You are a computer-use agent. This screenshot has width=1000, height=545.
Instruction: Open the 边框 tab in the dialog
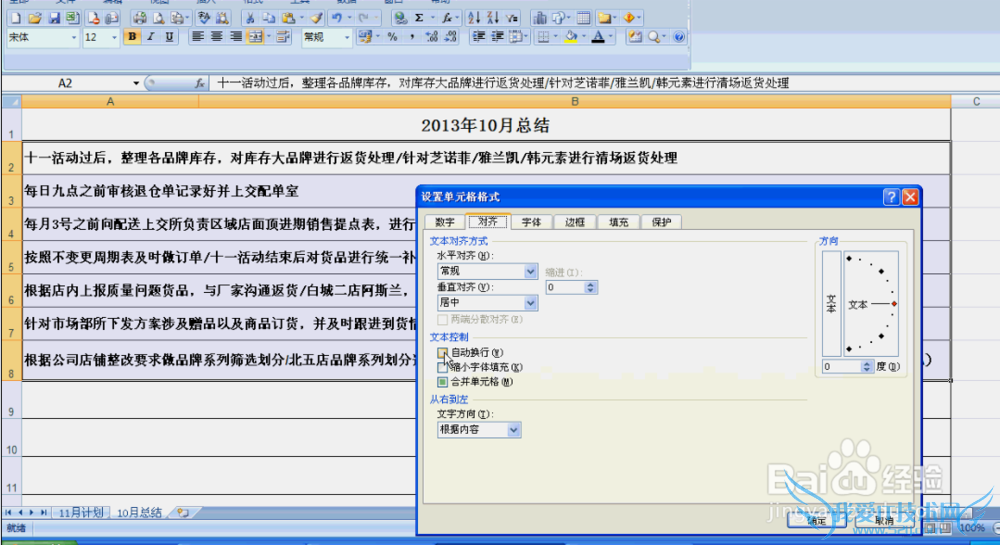pos(575,222)
